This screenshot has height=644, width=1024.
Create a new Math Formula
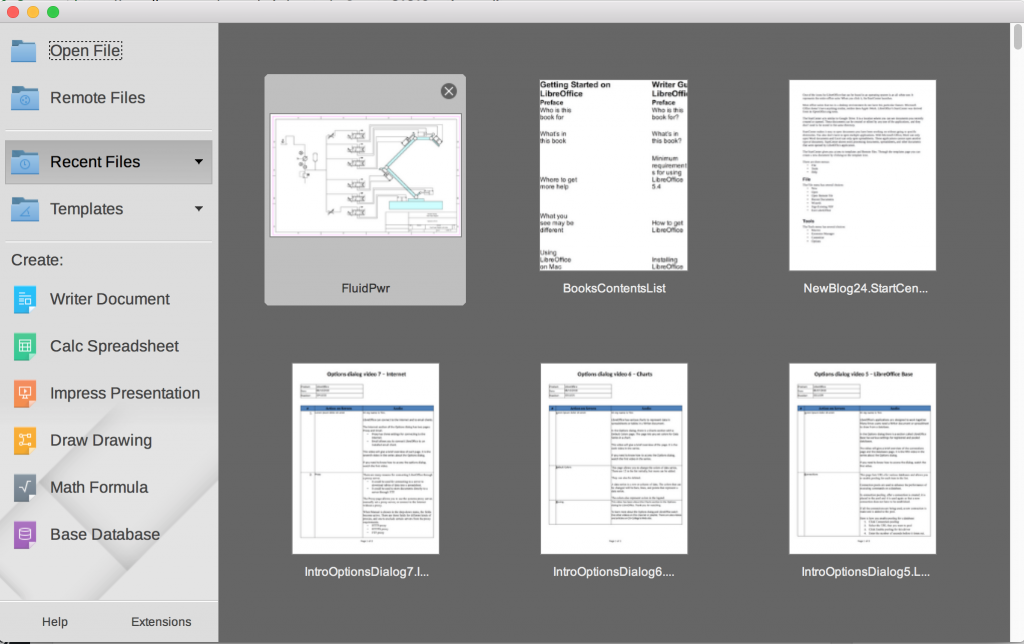pos(99,487)
